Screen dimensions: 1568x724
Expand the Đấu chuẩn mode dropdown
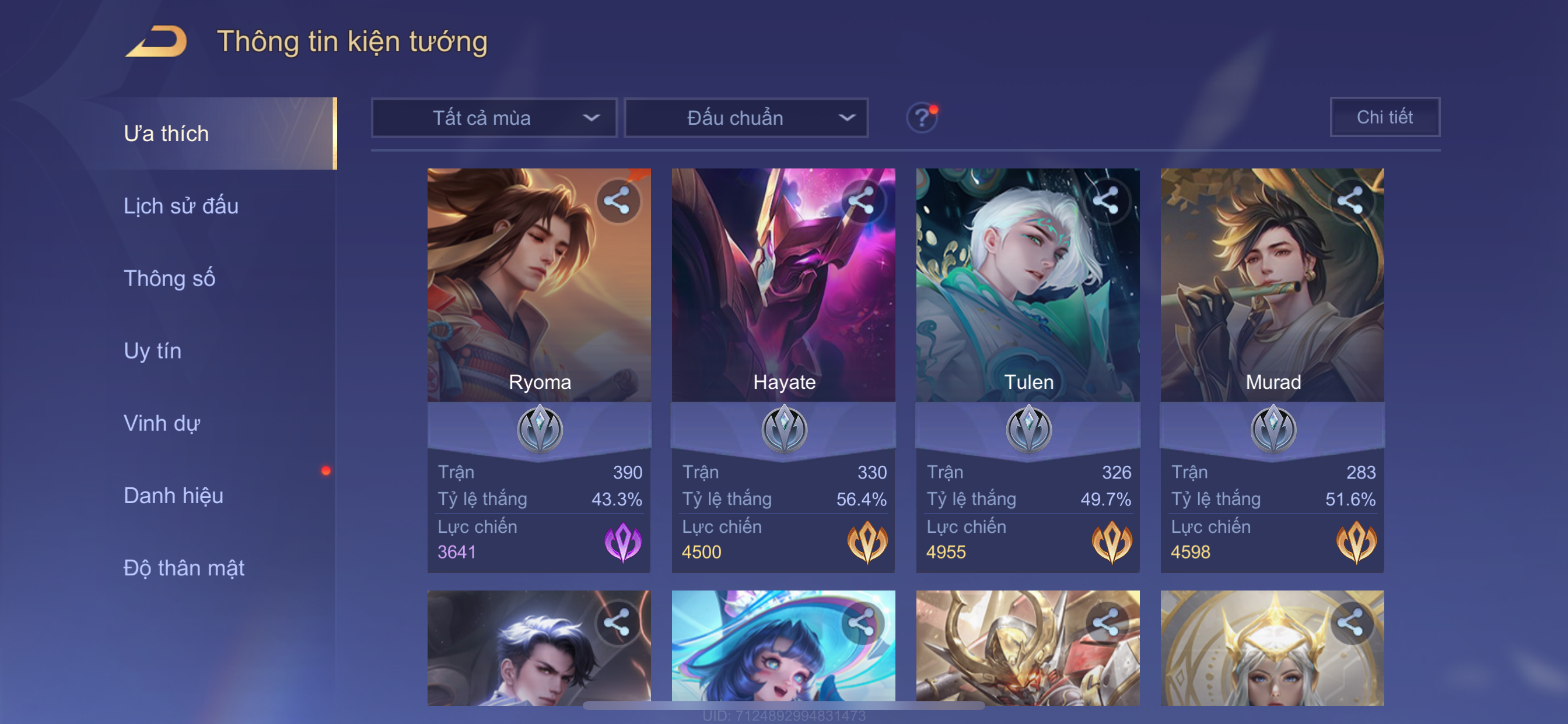pyautogui.click(x=746, y=117)
